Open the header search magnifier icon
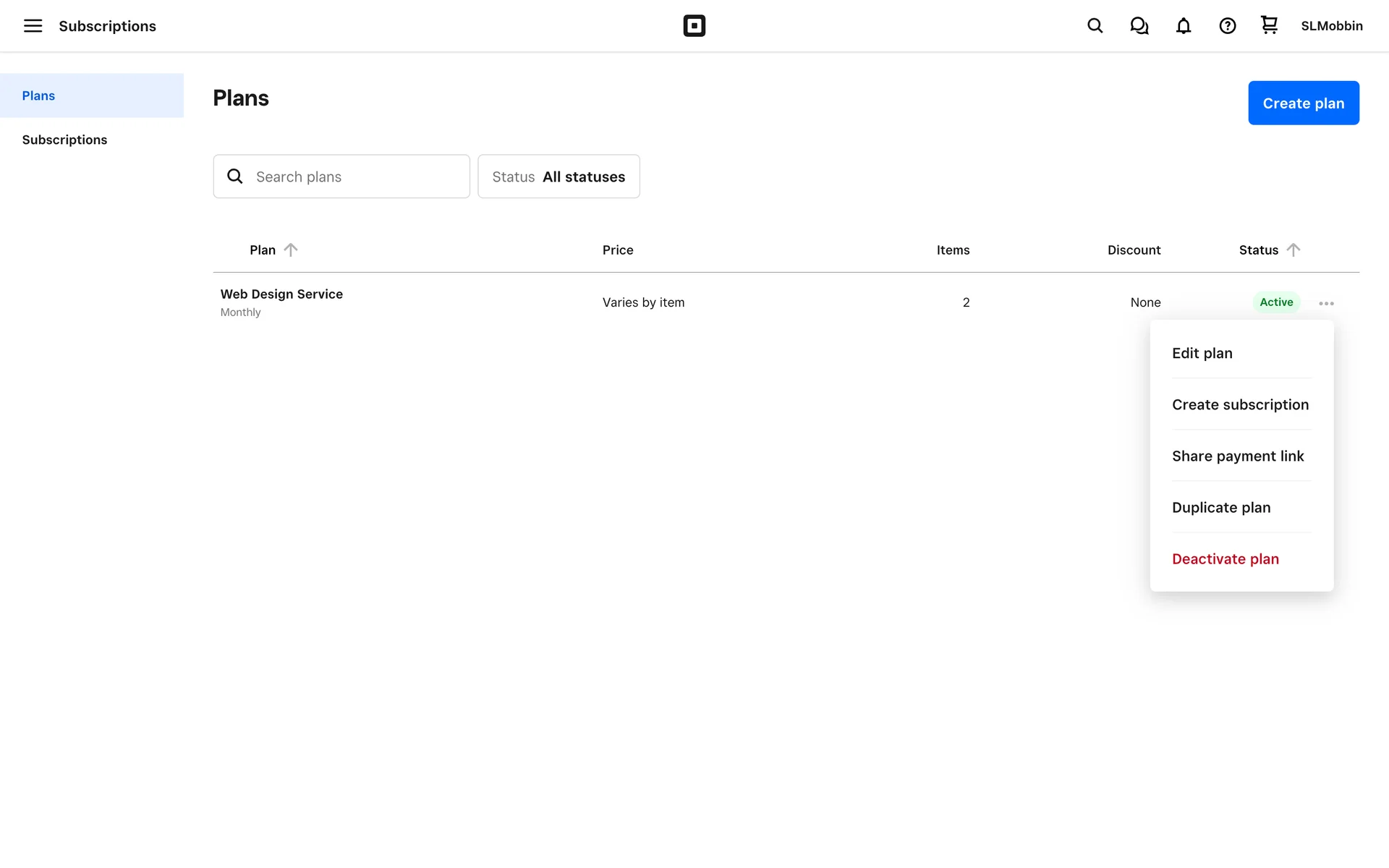 (1095, 26)
